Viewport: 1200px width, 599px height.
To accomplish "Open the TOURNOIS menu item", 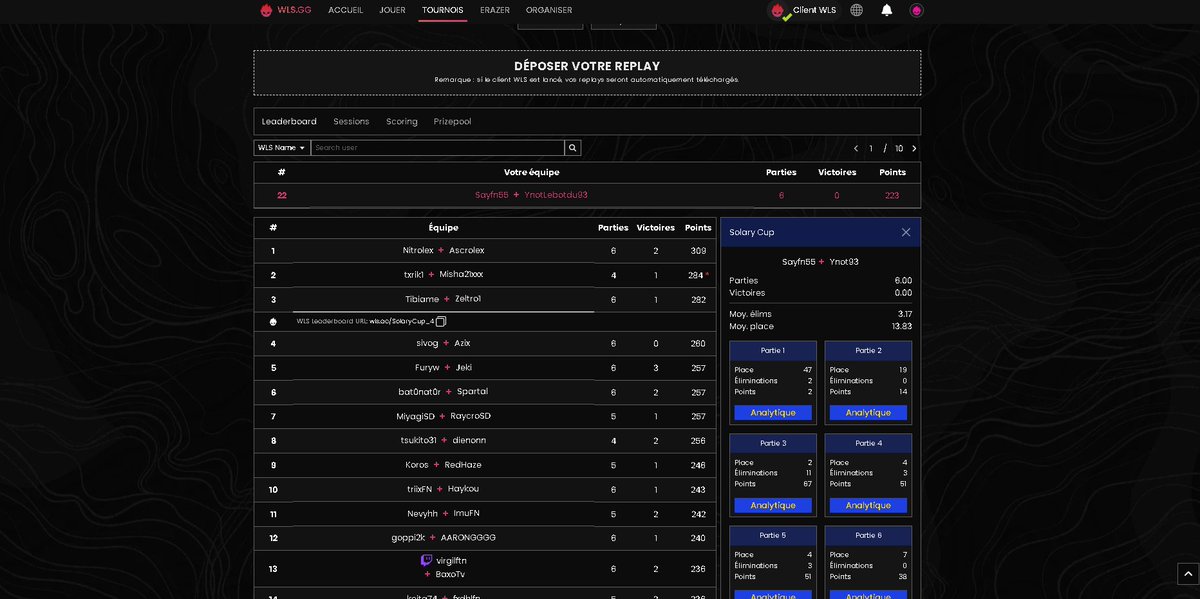I will tap(443, 10).
